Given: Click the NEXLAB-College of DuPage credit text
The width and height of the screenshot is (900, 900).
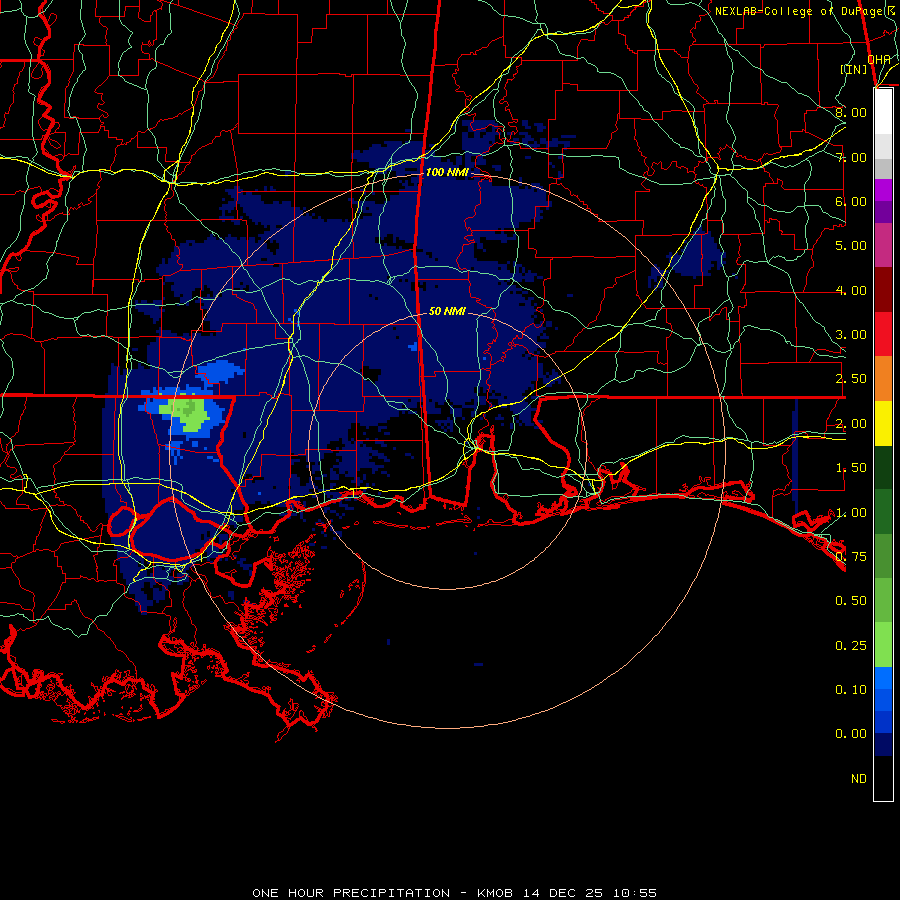Looking at the screenshot, I should click(806, 11).
